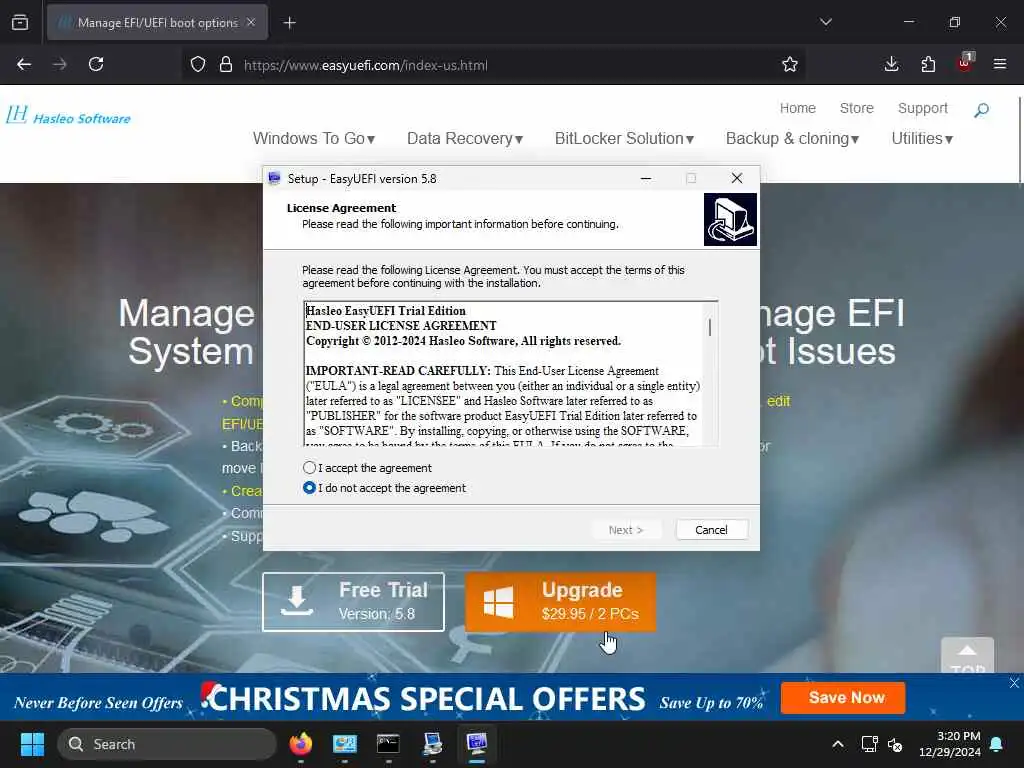Click the Upgrade $29.95 / 2 PCs button
Image resolution: width=1024 pixels, height=768 pixels.
point(561,602)
